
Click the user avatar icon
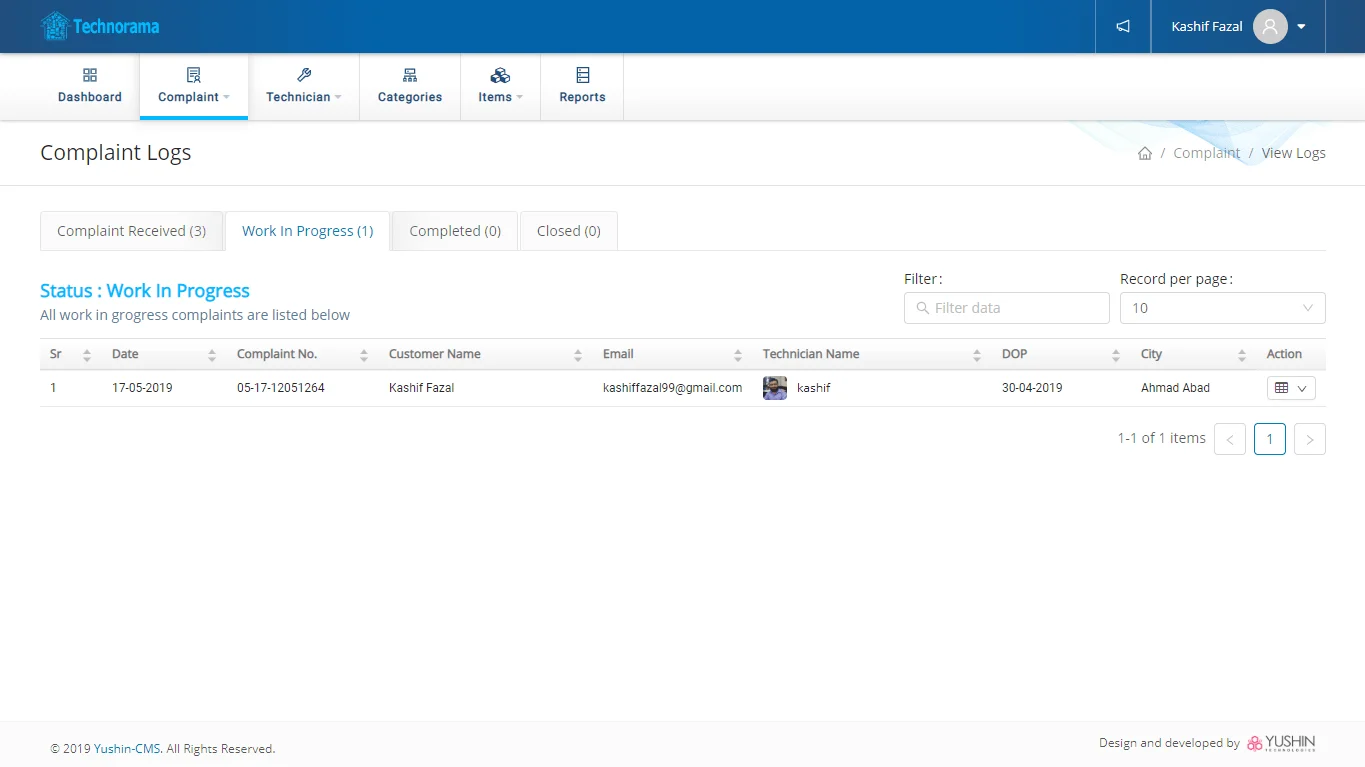pos(1270,27)
